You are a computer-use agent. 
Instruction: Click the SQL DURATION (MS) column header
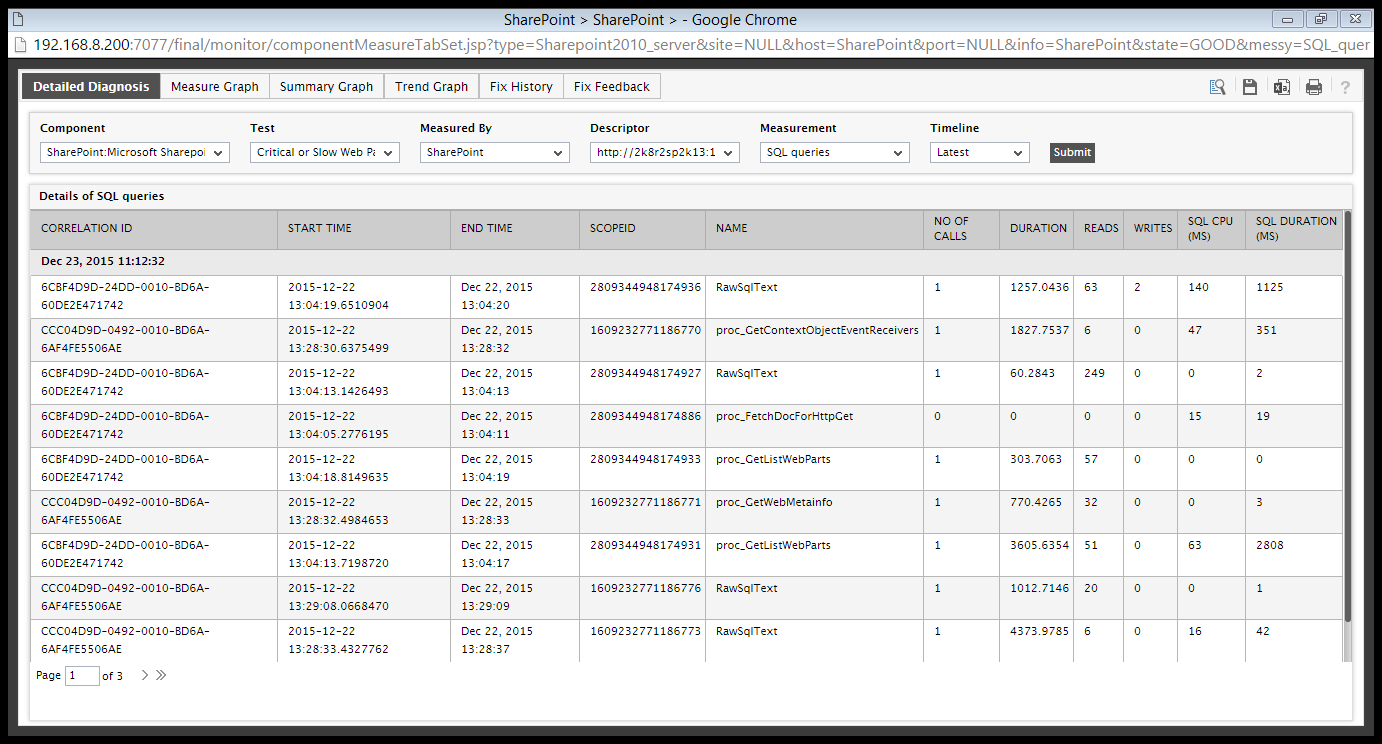pos(1294,229)
